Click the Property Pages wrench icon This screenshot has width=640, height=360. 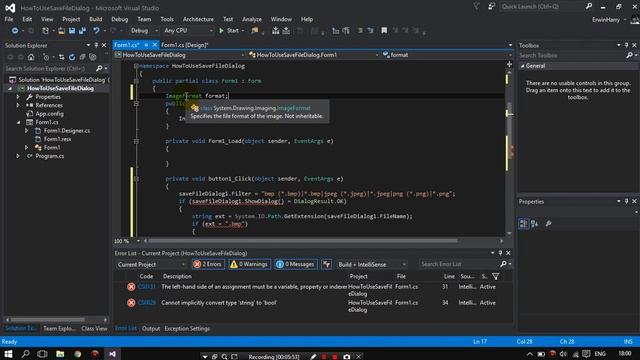(549, 224)
